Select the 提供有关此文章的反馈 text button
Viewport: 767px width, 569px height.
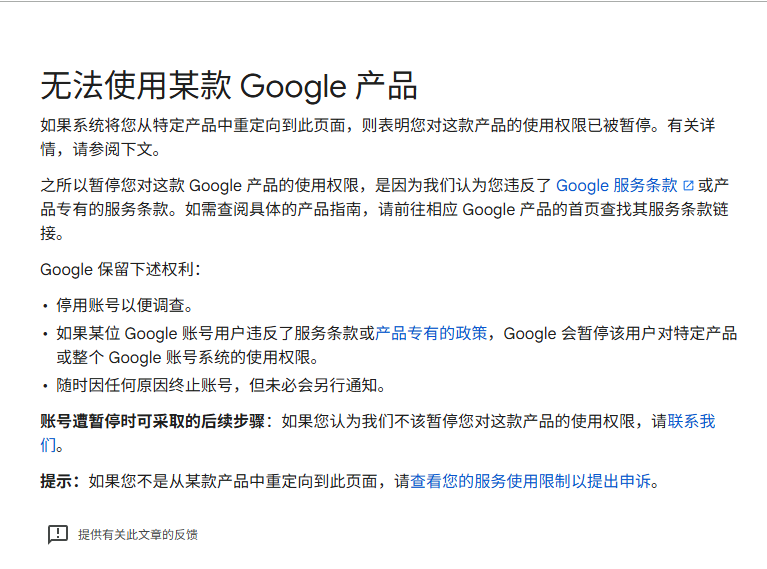tap(138, 534)
